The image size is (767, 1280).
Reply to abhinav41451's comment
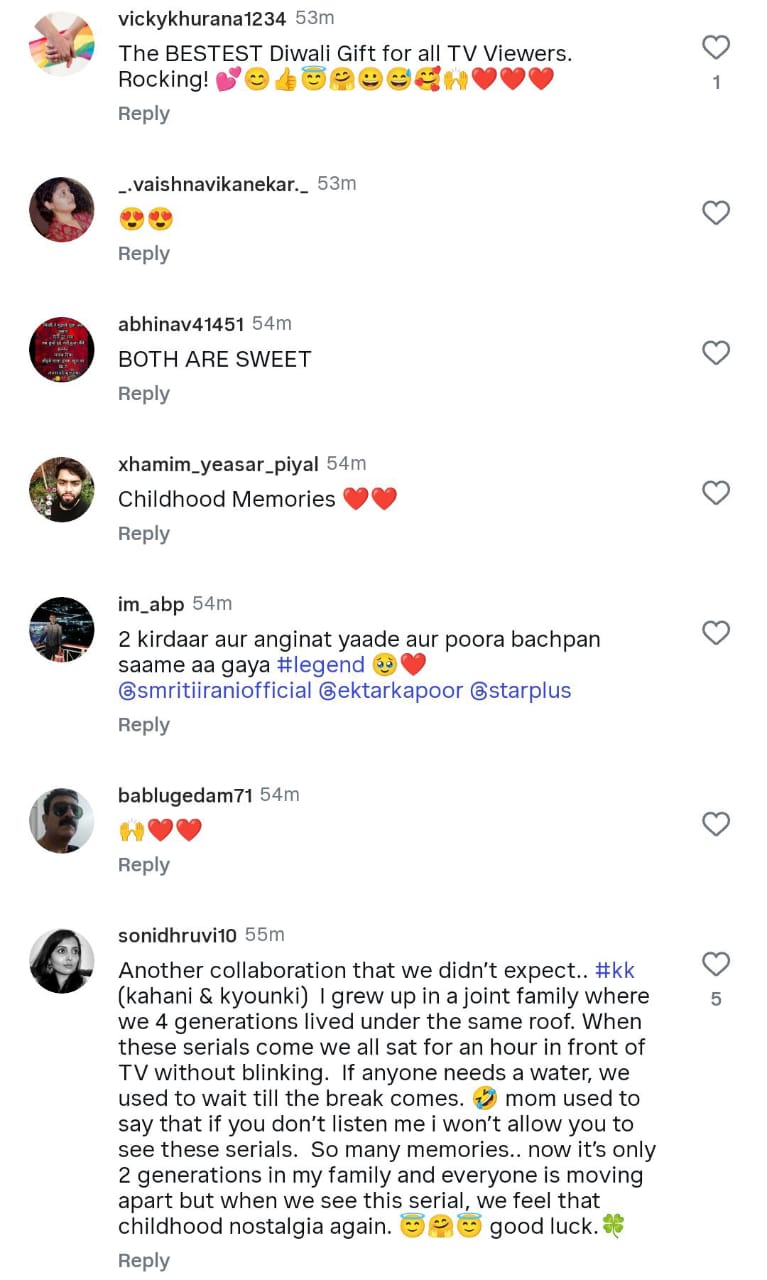(144, 394)
